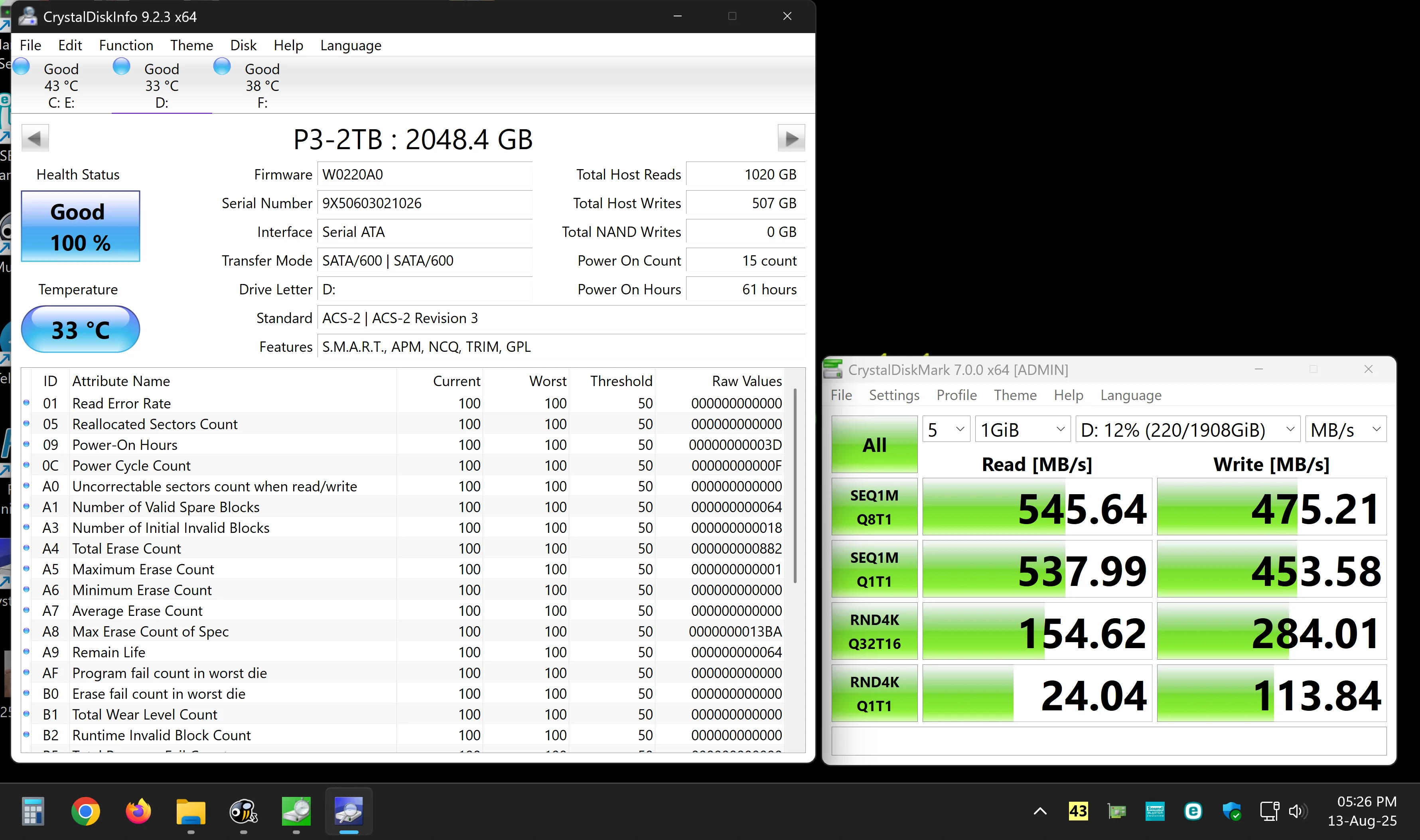Go to previous disk with left arrow
This screenshot has height=840, width=1420.
(35, 138)
